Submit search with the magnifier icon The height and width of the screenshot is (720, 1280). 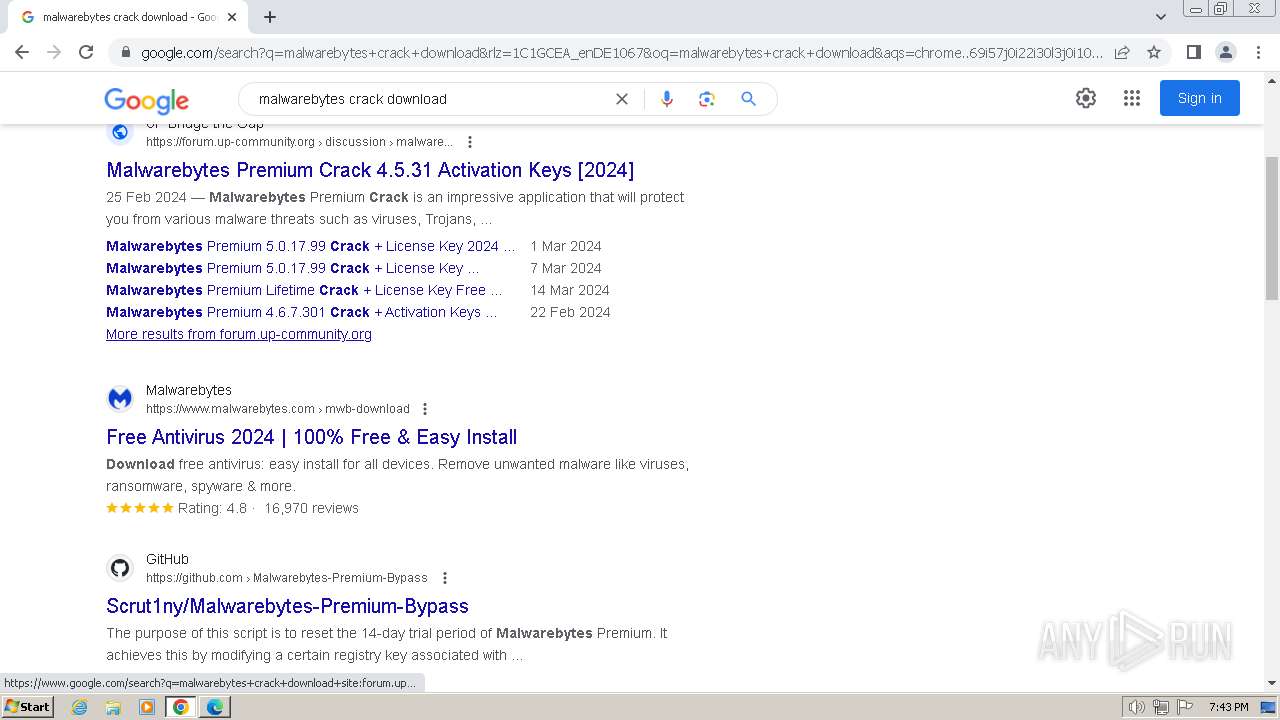pos(748,99)
